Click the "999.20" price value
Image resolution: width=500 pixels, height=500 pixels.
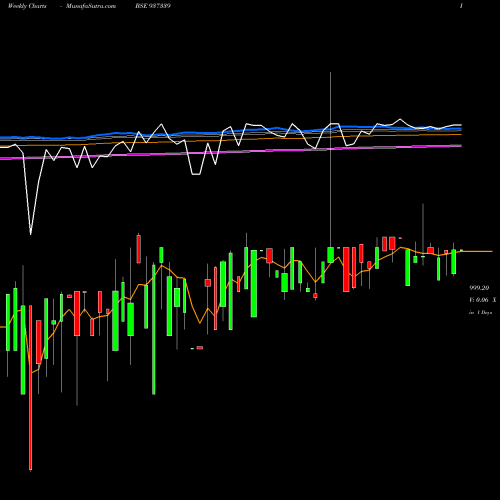click(479, 288)
